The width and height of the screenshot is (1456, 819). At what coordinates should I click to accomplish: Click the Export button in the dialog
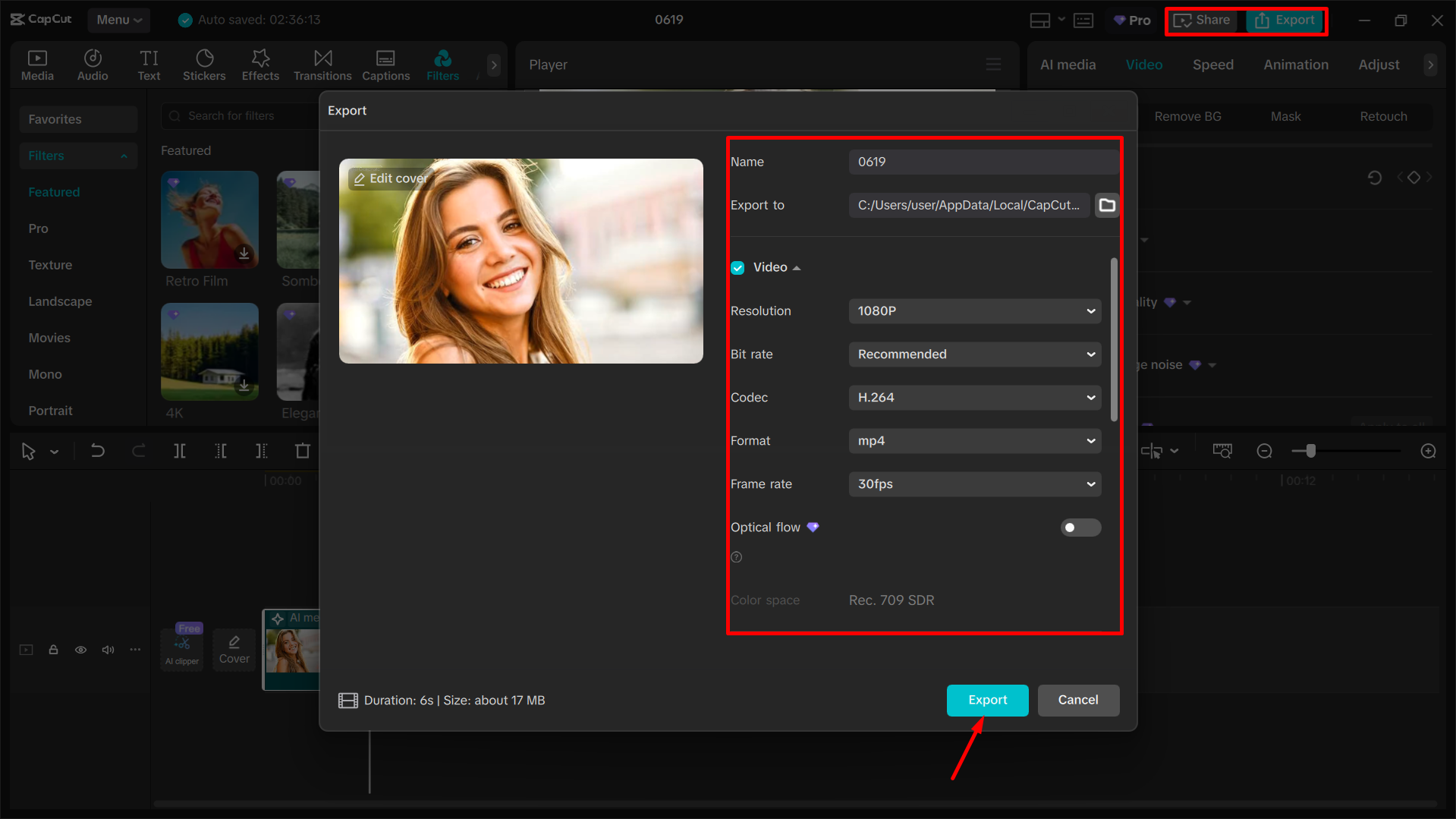coord(986,700)
